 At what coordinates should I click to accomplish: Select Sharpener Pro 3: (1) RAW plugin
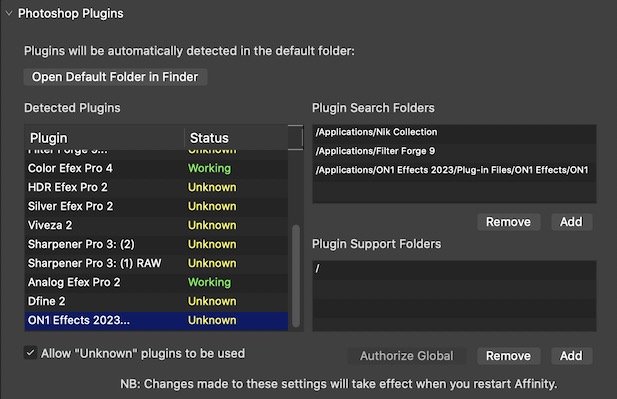156,263
